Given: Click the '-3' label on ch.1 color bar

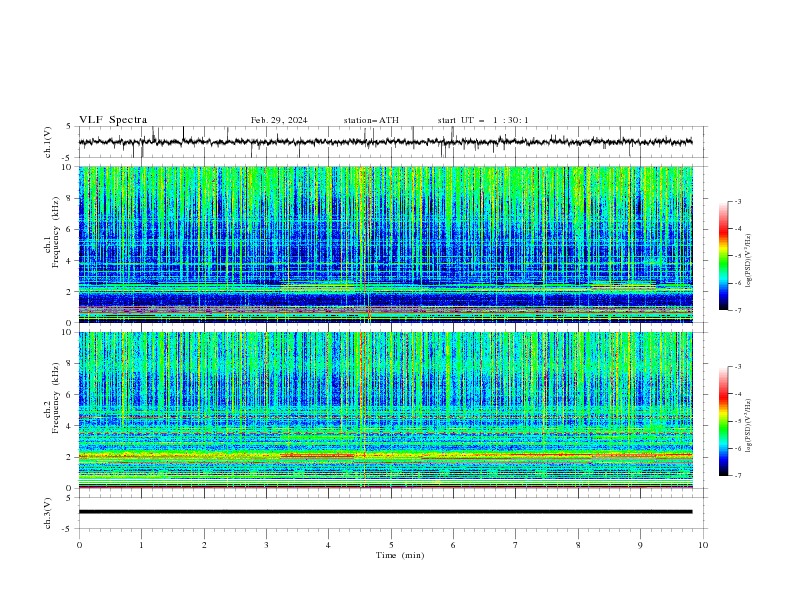Looking at the screenshot, I should pyautogui.click(x=738, y=201).
